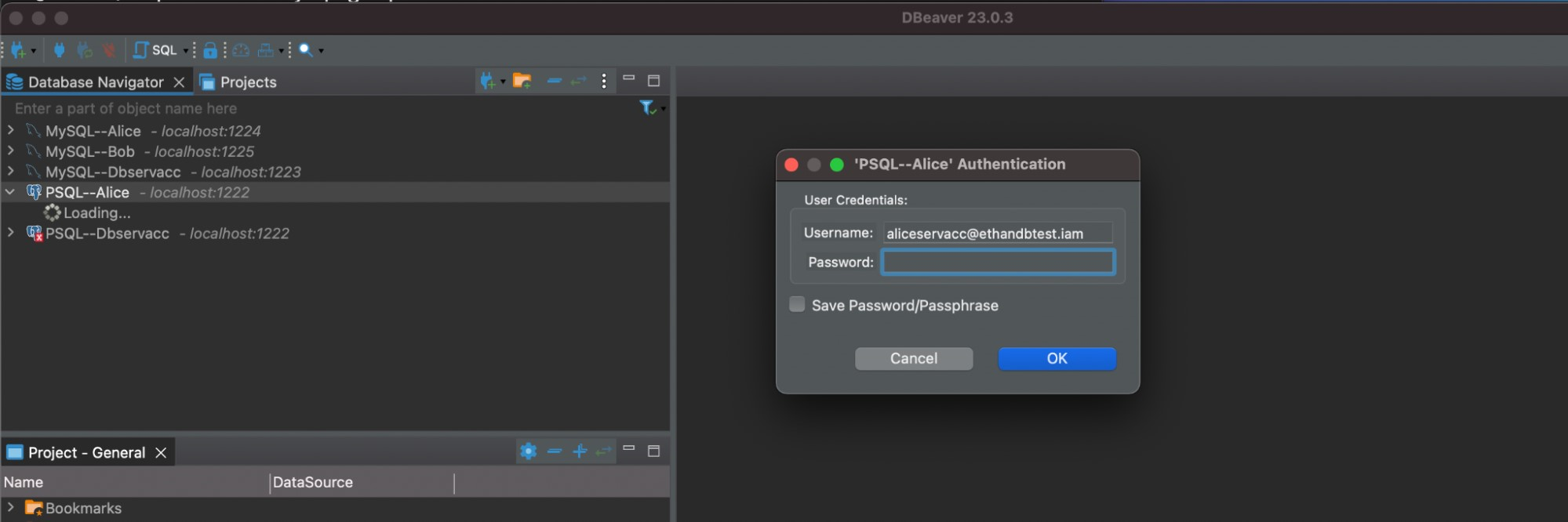This screenshot has height=522, width=1568.
Task: Click the blue padlock transaction mode icon
Action: pos(210,50)
